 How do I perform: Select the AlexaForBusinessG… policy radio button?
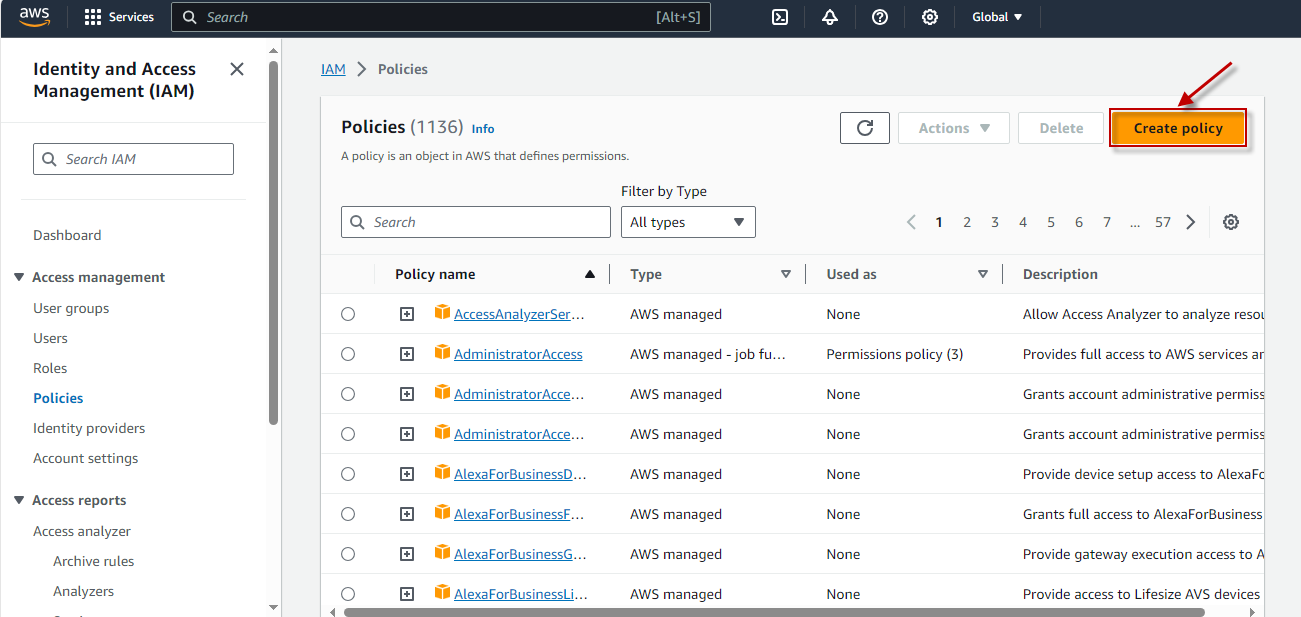348,554
